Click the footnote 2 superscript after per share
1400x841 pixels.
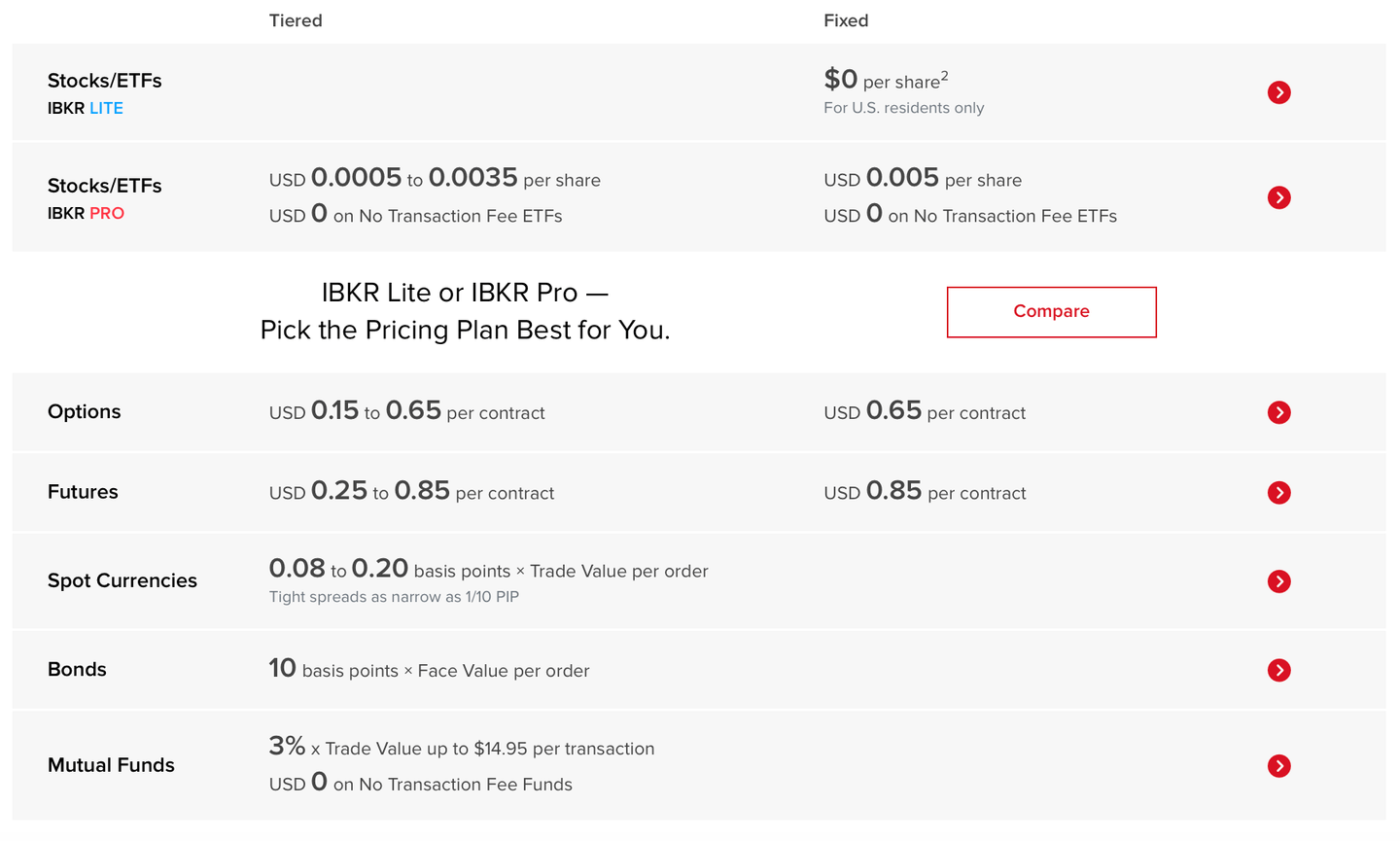[944, 75]
